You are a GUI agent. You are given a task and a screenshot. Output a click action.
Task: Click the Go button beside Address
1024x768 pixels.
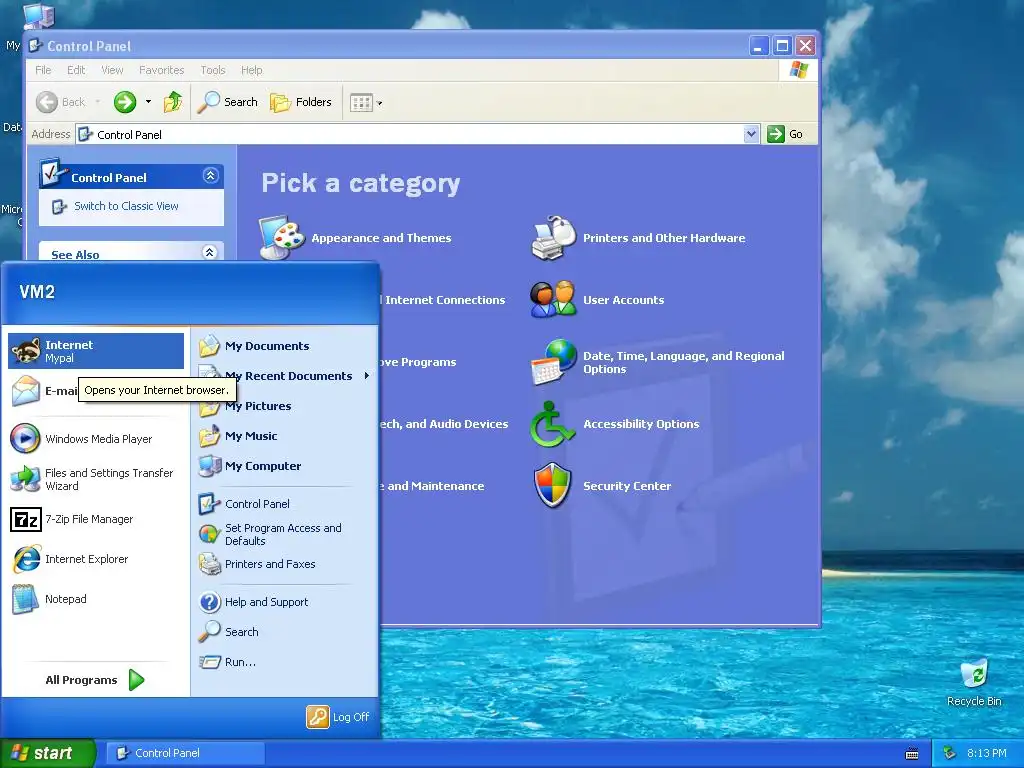click(x=786, y=134)
